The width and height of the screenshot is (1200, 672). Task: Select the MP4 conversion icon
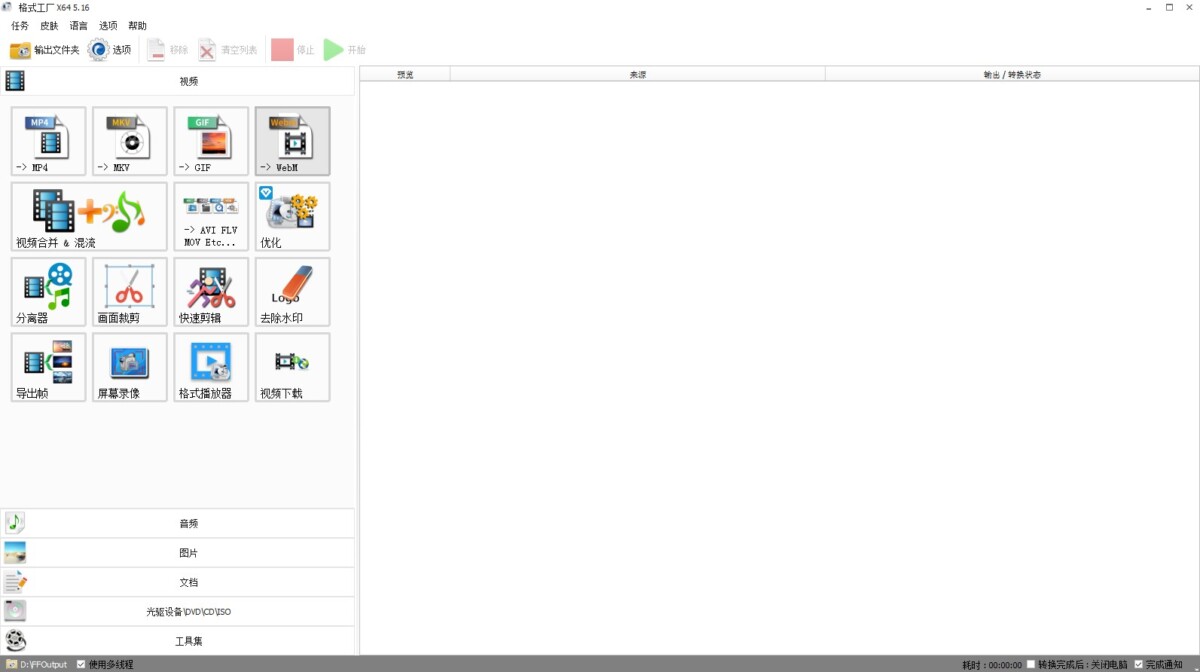[48, 141]
